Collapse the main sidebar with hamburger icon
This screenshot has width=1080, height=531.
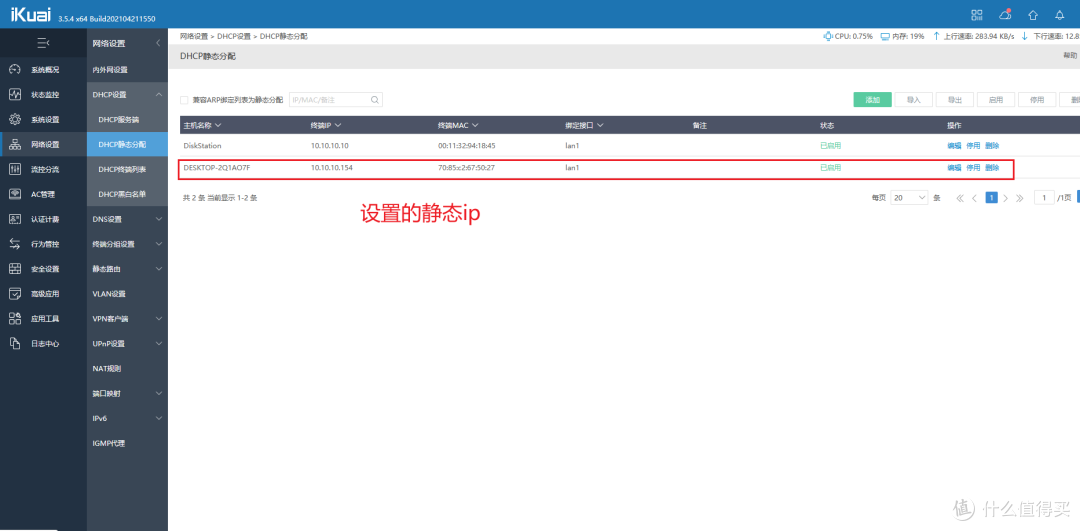pyautogui.click(x=43, y=43)
